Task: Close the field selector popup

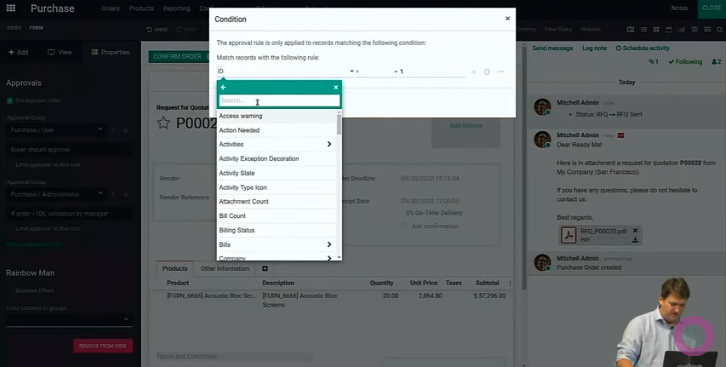Action: point(336,87)
